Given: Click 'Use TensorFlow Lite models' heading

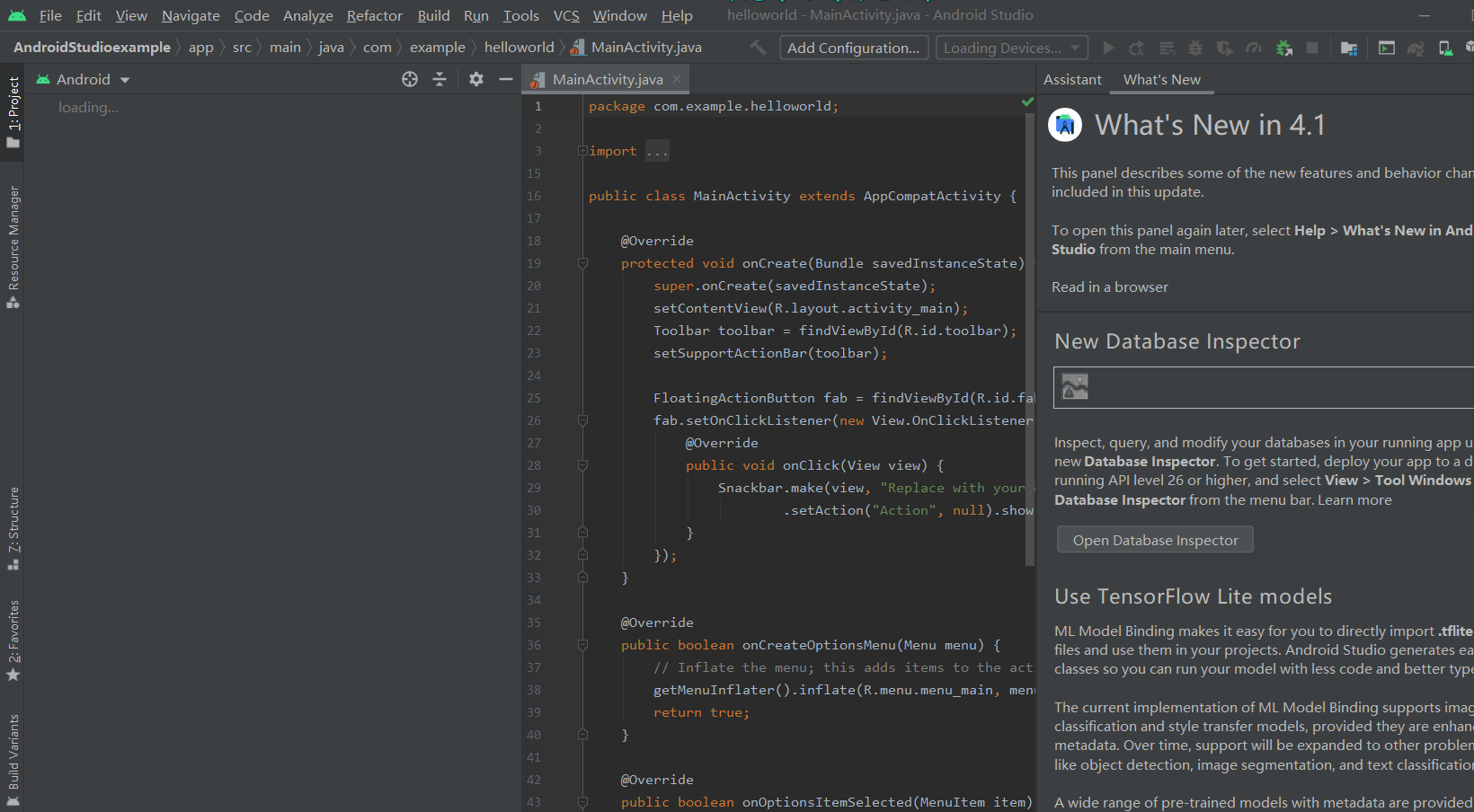Looking at the screenshot, I should click(1194, 596).
